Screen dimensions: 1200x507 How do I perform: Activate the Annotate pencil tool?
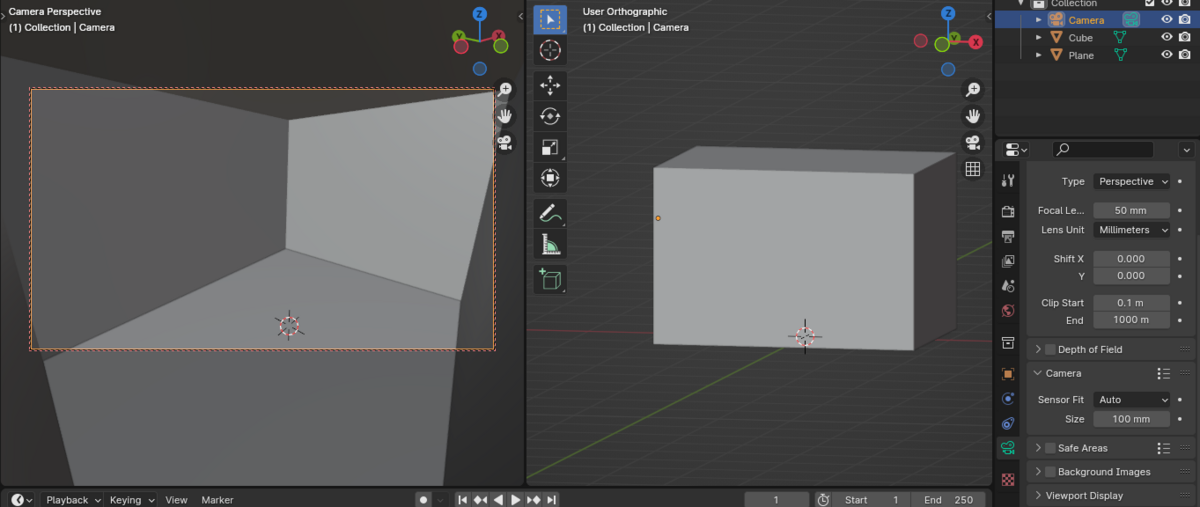pyautogui.click(x=550, y=213)
